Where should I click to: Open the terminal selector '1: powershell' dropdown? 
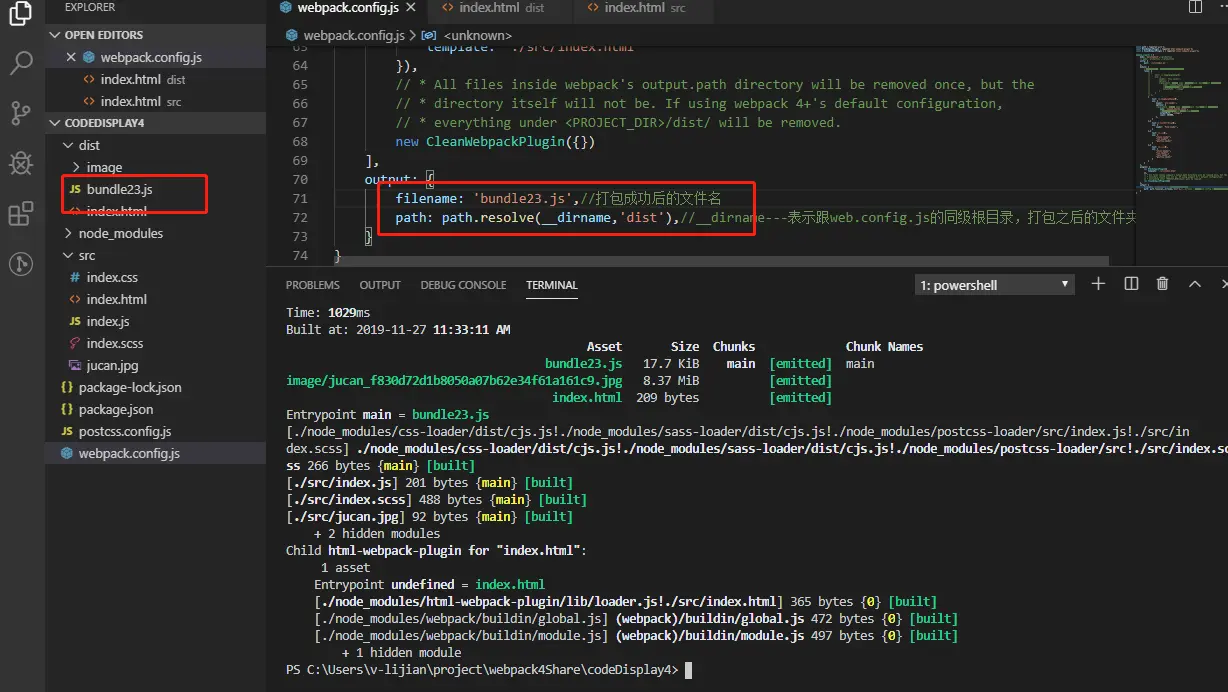click(994, 285)
